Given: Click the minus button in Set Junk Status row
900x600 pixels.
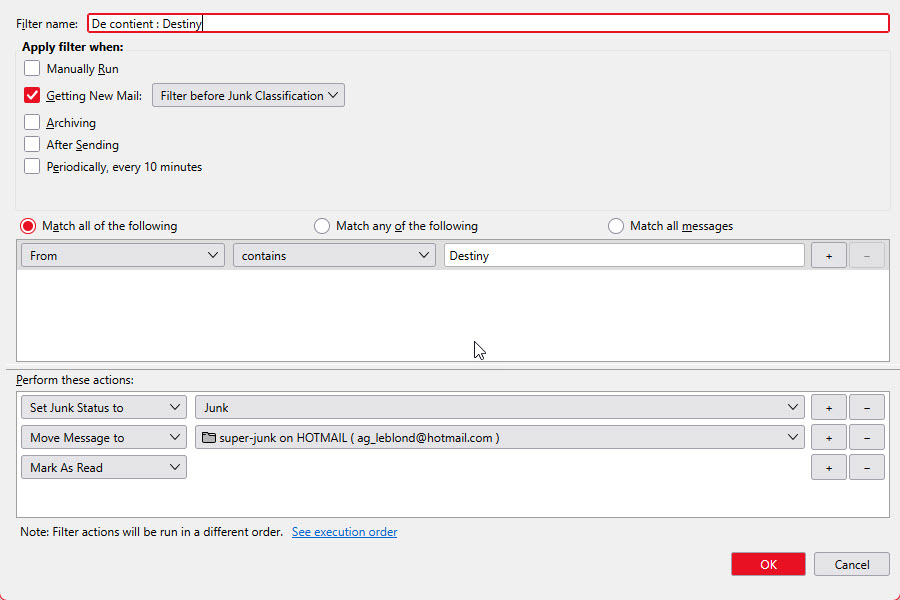Looking at the screenshot, I should (866, 408).
